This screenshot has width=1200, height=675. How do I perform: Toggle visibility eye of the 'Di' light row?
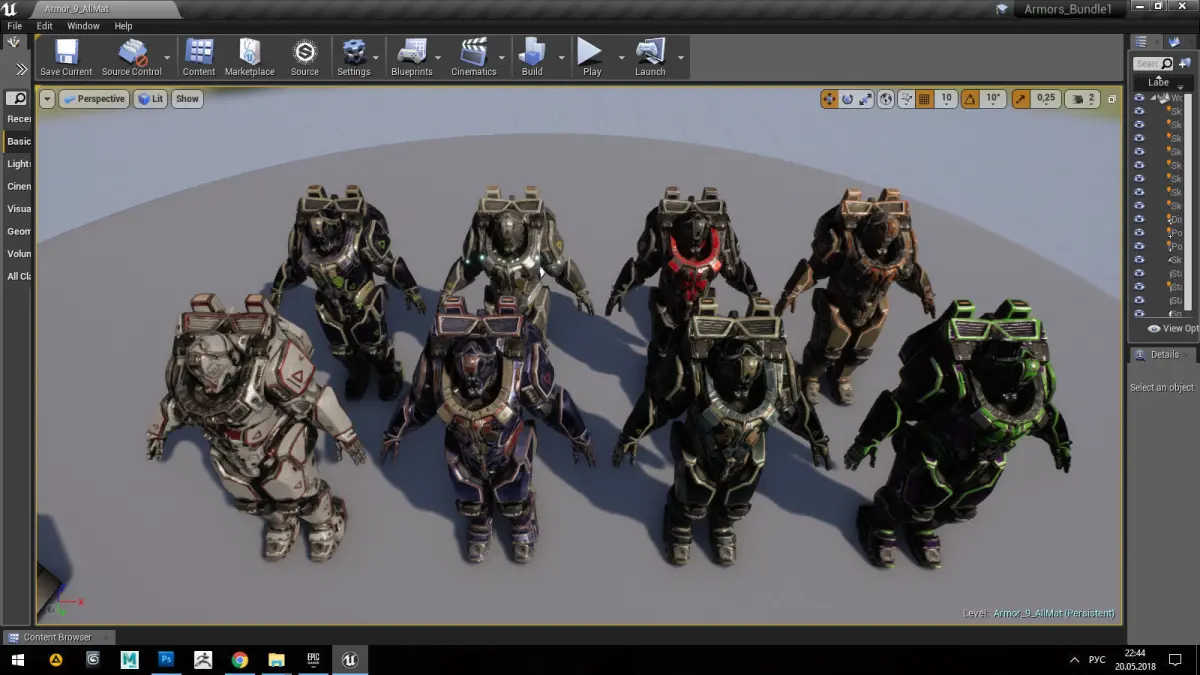click(1139, 219)
